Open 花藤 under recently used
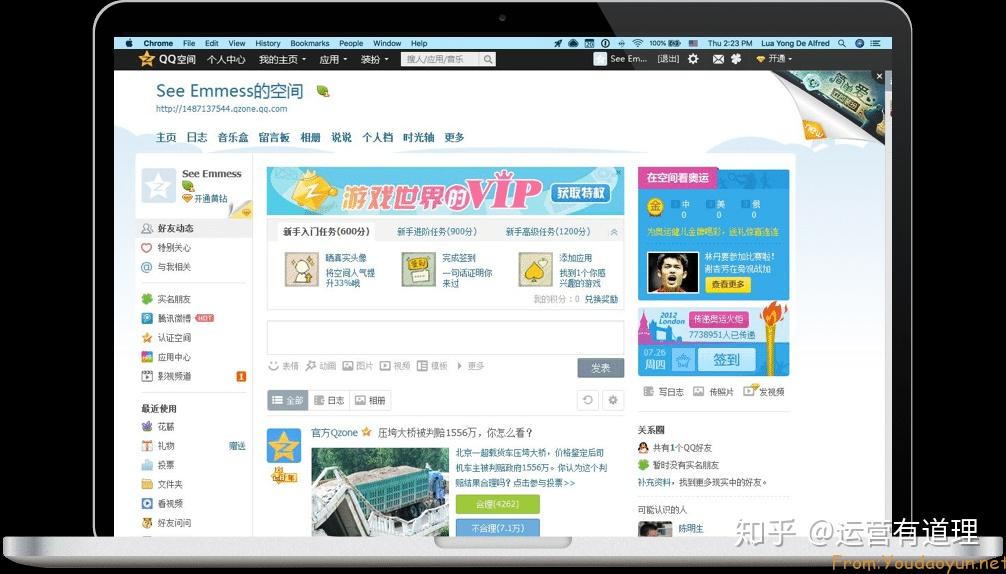 click(x=158, y=426)
